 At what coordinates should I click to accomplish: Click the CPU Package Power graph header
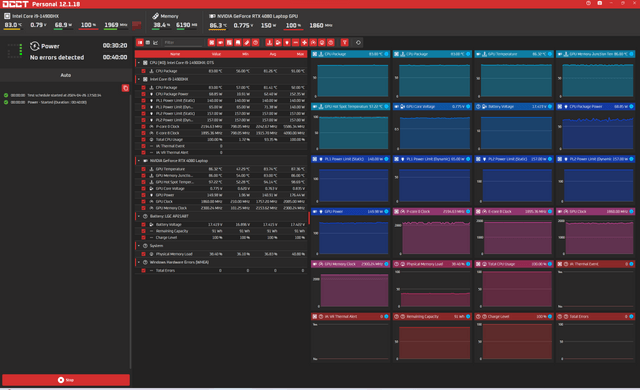[x=596, y=106]
